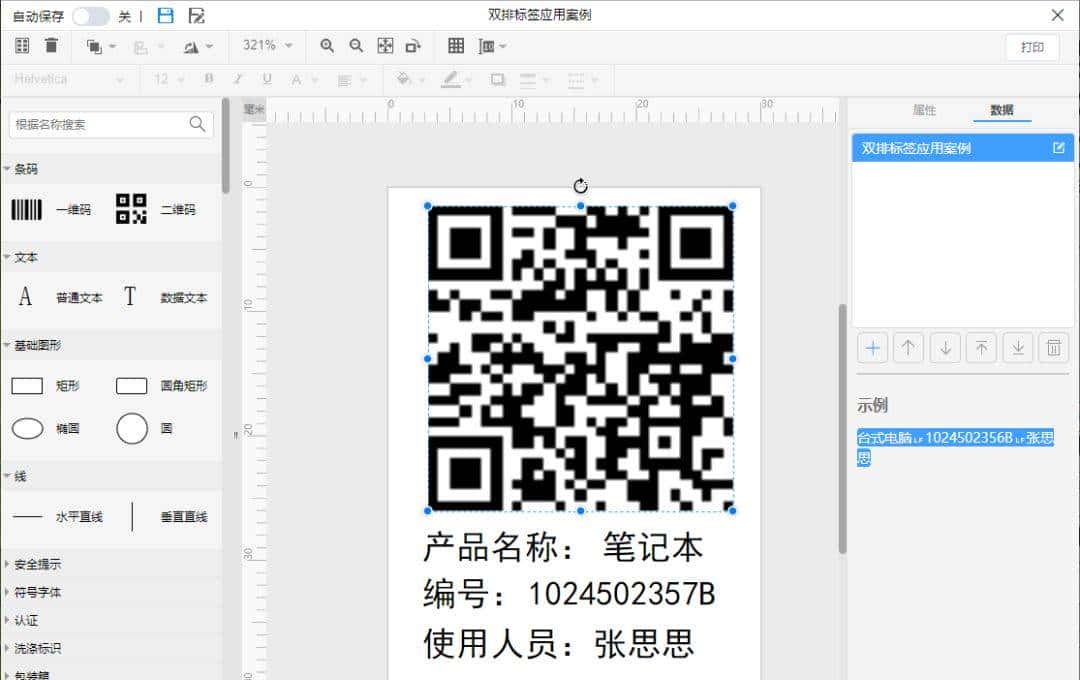The height and width of the screenshot is (680, 1080).
Task: Click the zoom-in magnifier icon
Action: [x=328, y=46]
